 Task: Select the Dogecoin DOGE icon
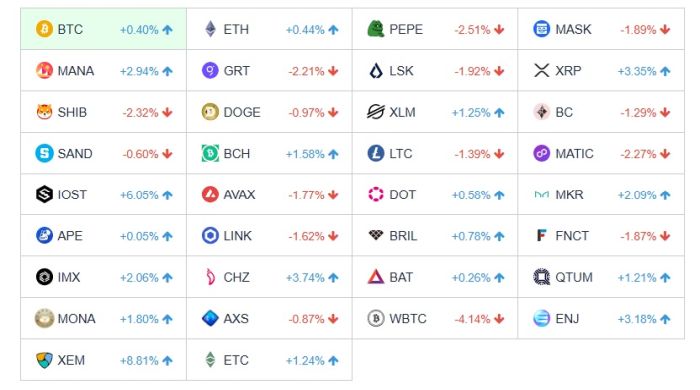pos(210,112)
